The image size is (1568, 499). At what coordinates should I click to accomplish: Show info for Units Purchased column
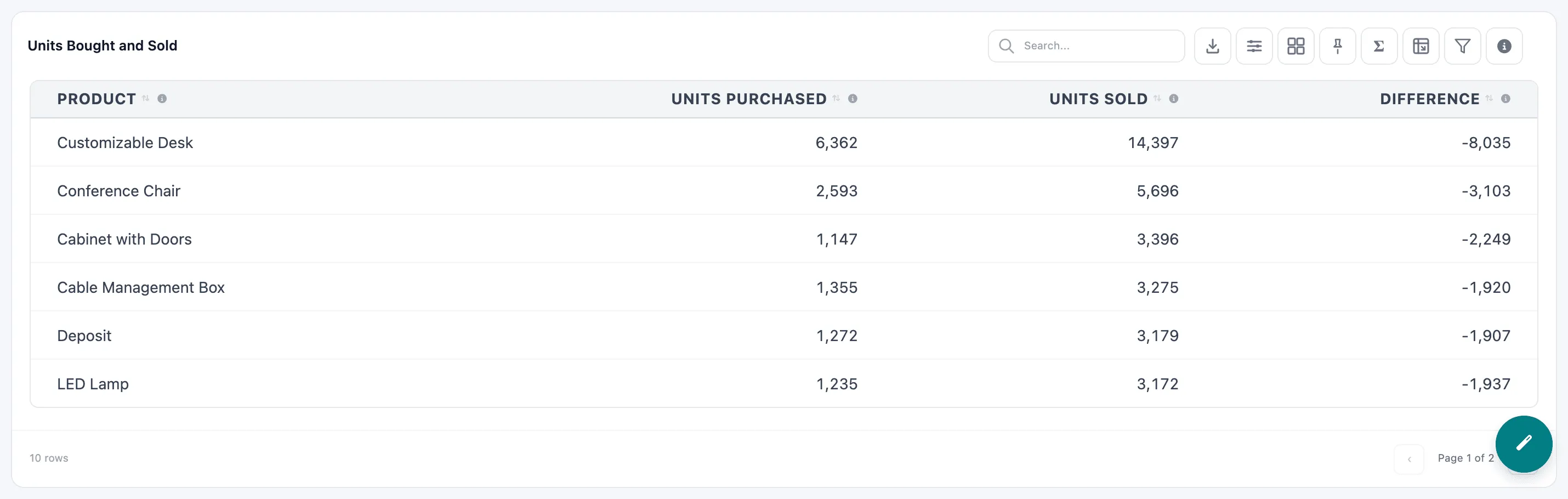[853, 99]
